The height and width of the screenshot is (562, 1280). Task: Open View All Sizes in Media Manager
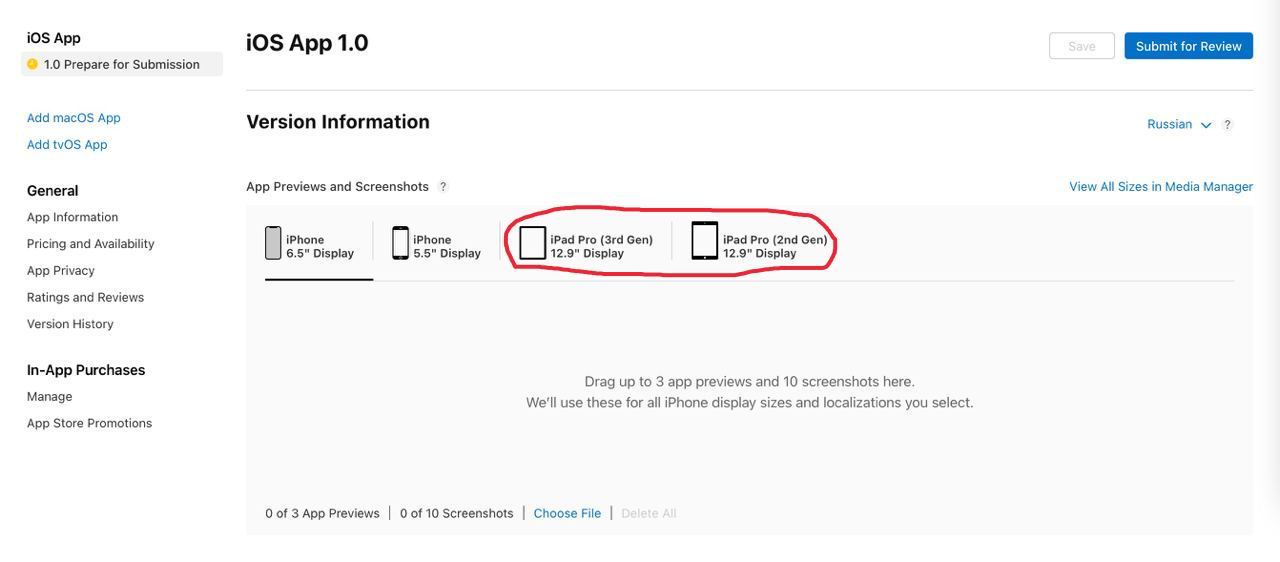pos(1160,187)
